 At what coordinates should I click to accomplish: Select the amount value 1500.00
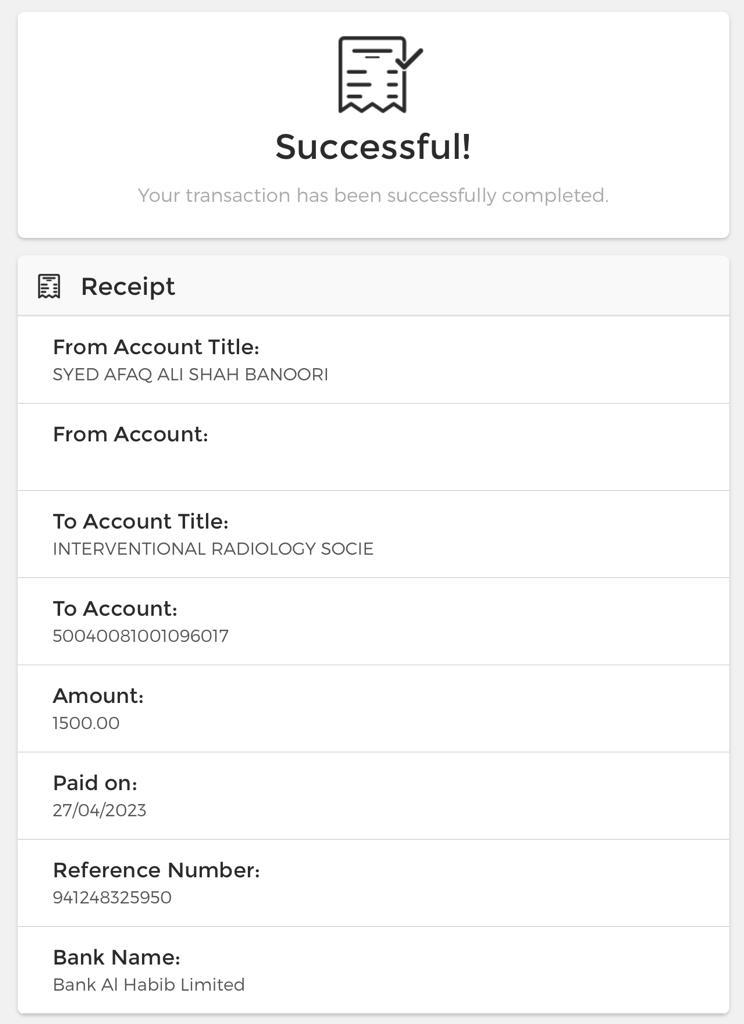(86, 723)
